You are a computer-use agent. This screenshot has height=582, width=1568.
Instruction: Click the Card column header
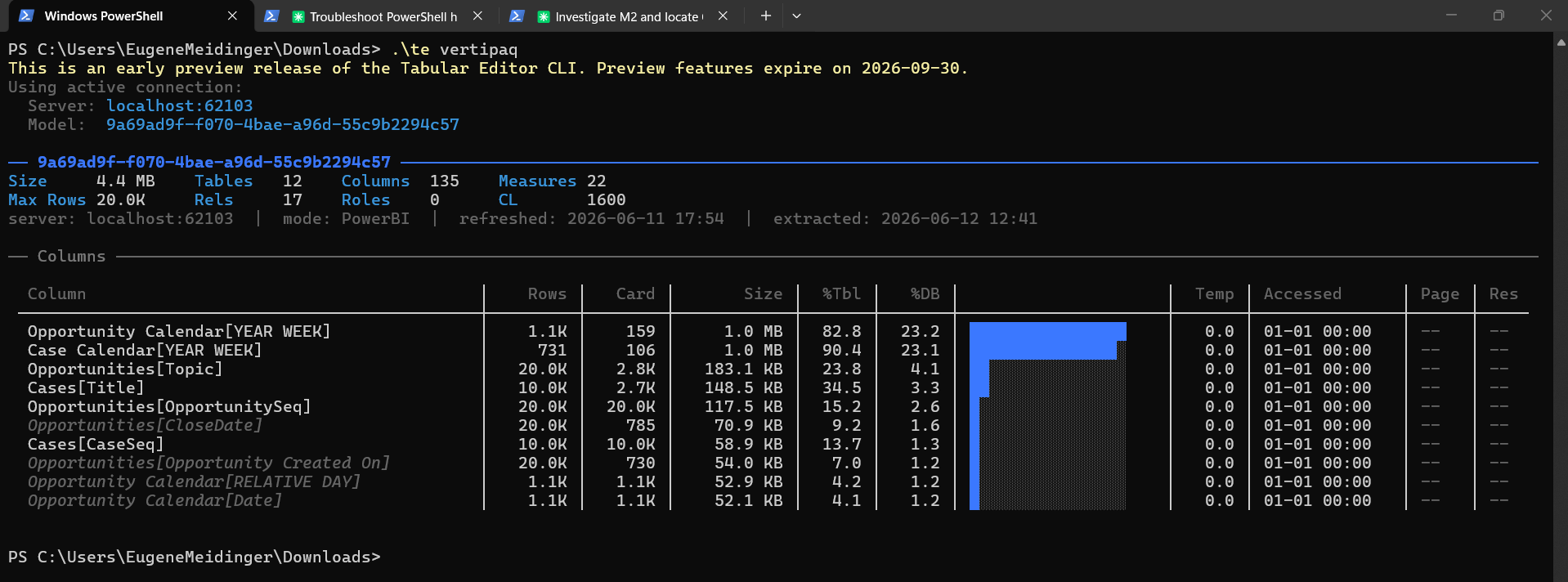pos(635,294)
